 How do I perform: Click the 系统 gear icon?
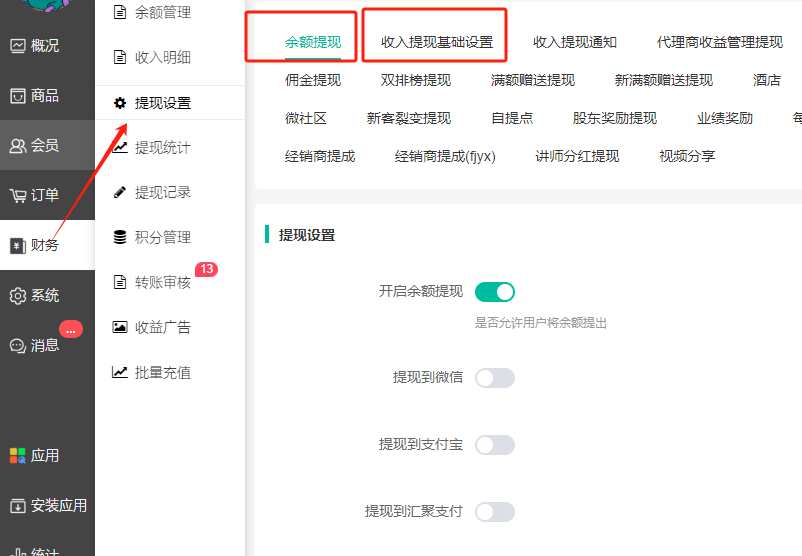coord(18,296)
